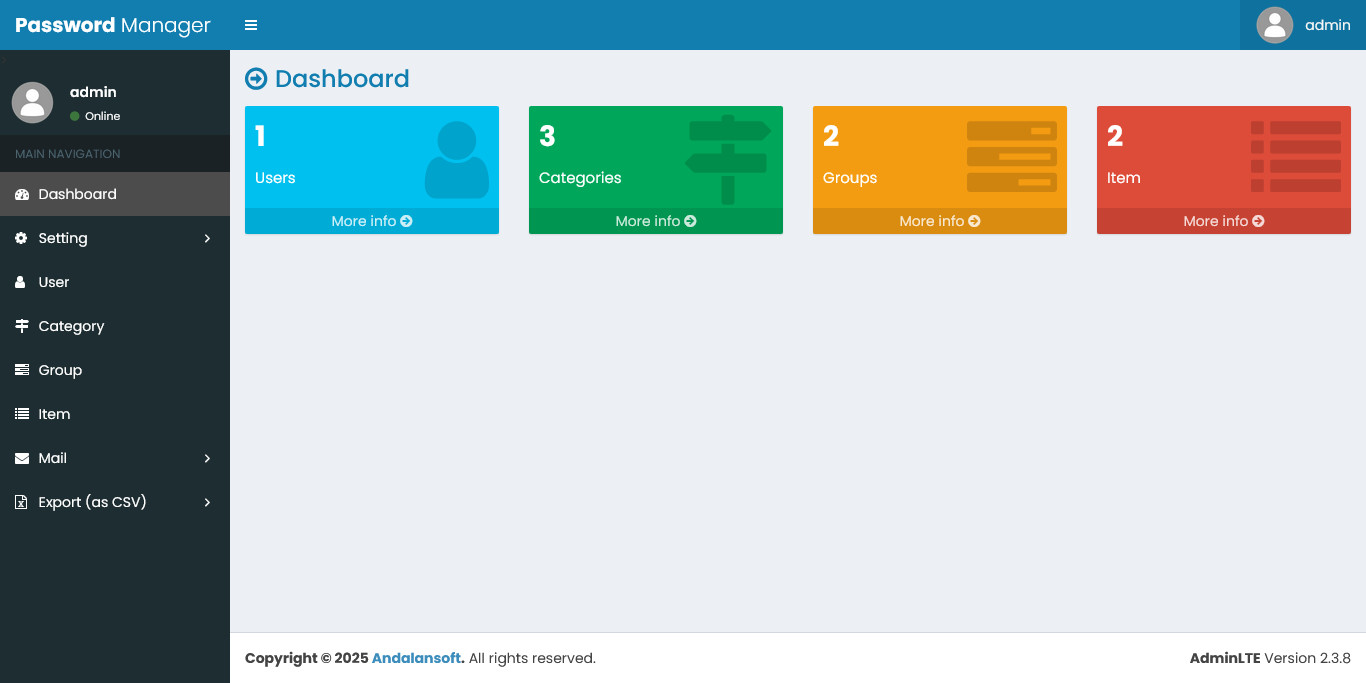Open the Andalansoft link in the footer

[416, 658]
